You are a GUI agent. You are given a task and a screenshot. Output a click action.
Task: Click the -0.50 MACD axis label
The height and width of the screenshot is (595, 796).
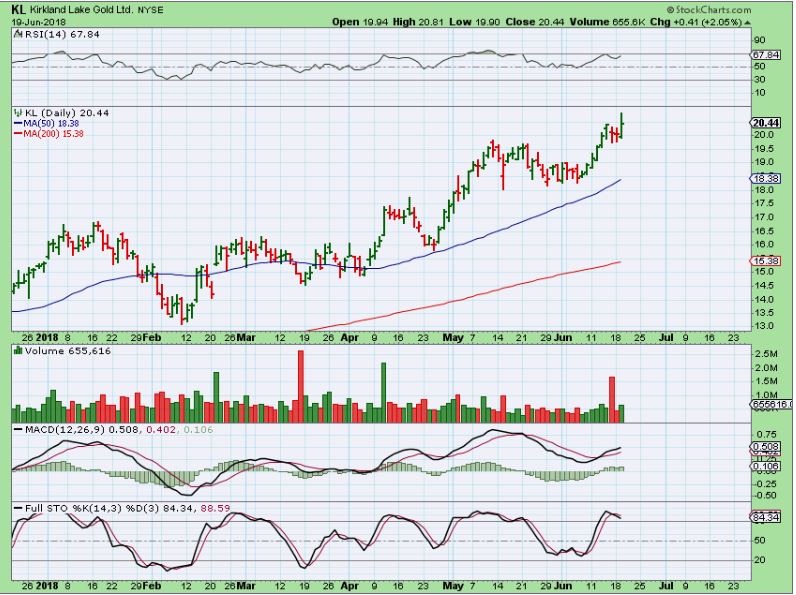[x=765, y=495]
